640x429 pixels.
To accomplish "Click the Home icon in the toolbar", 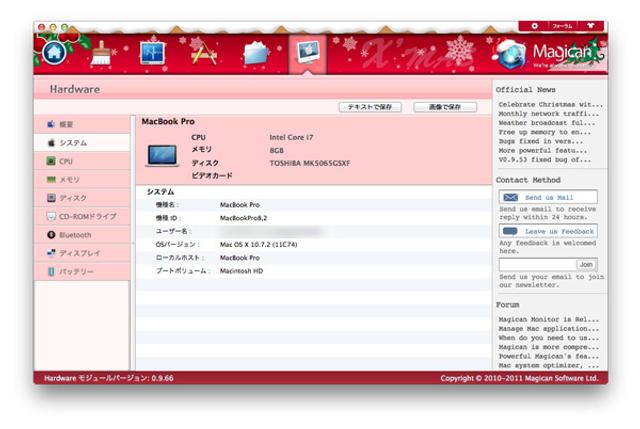I will 55,53.
